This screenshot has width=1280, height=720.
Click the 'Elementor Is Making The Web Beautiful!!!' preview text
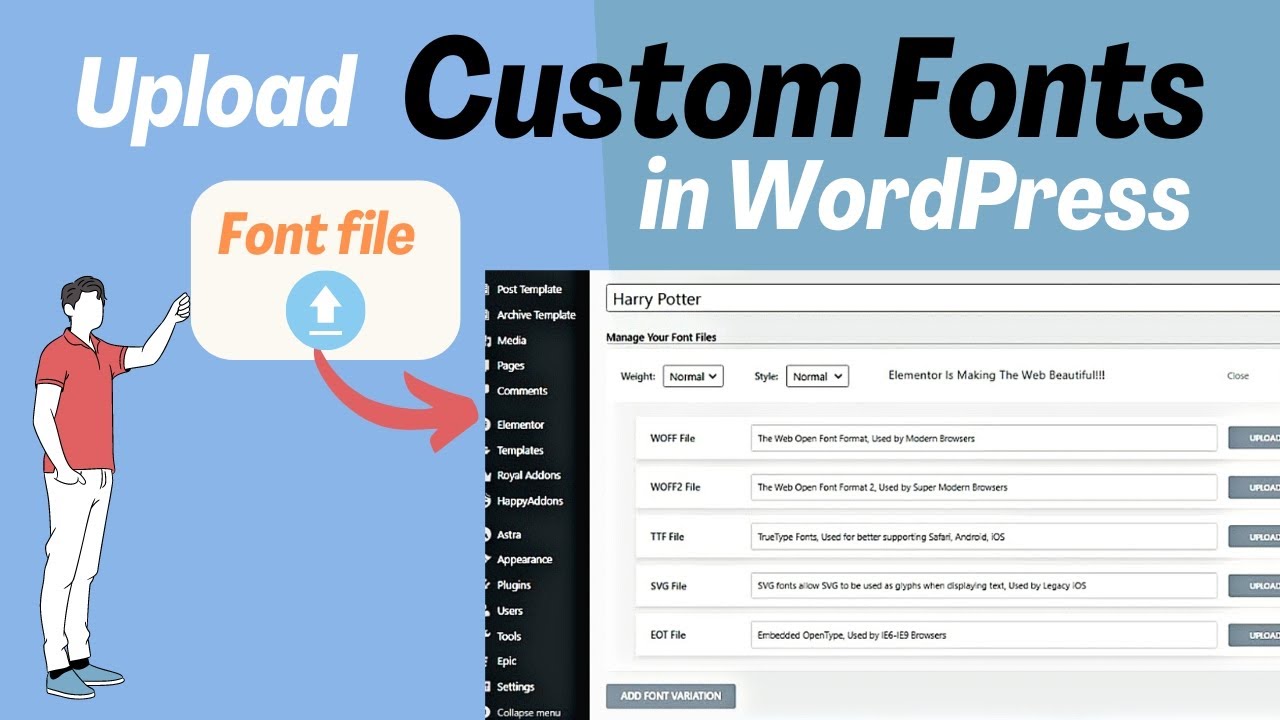[996, 376]
